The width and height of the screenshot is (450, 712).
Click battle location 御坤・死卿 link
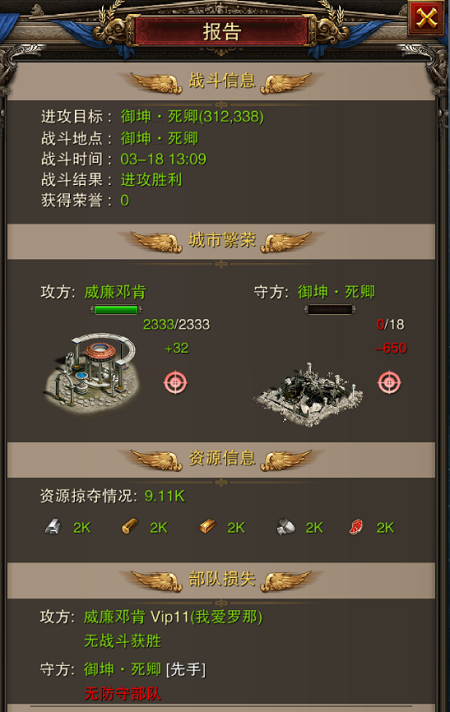[x=159, y=138]
